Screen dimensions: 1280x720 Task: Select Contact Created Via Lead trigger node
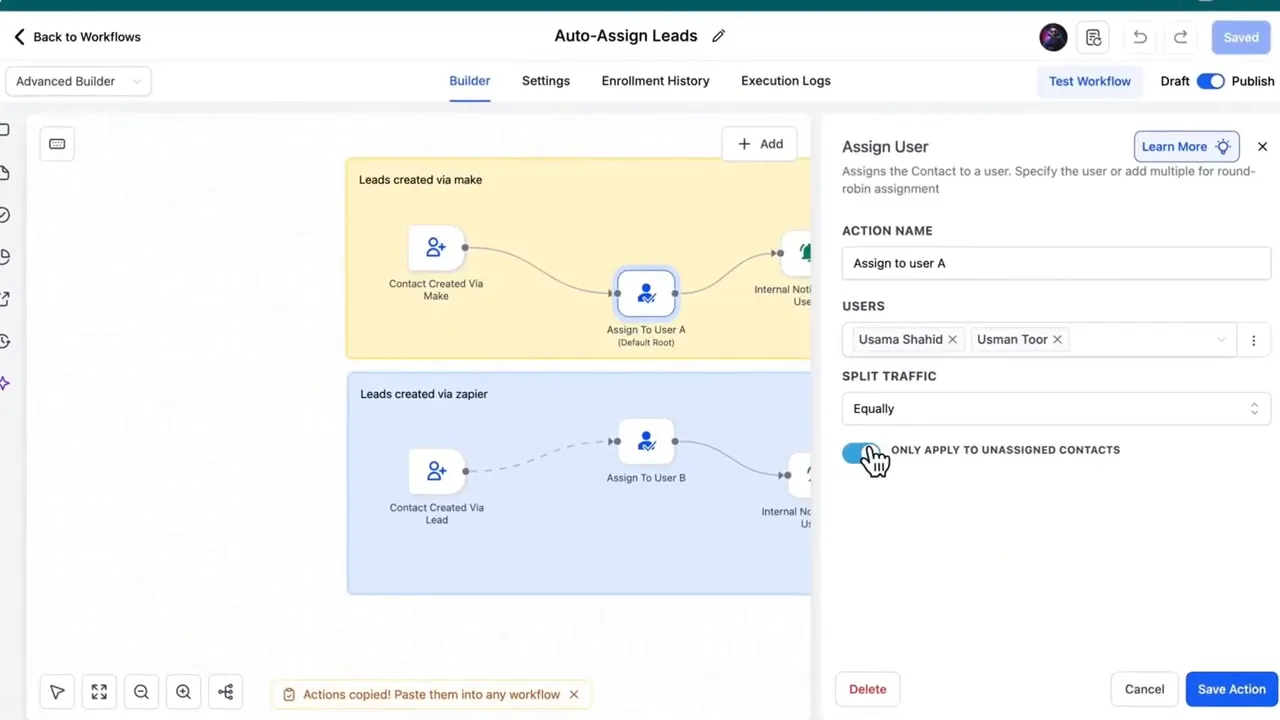tap(436, 470)
